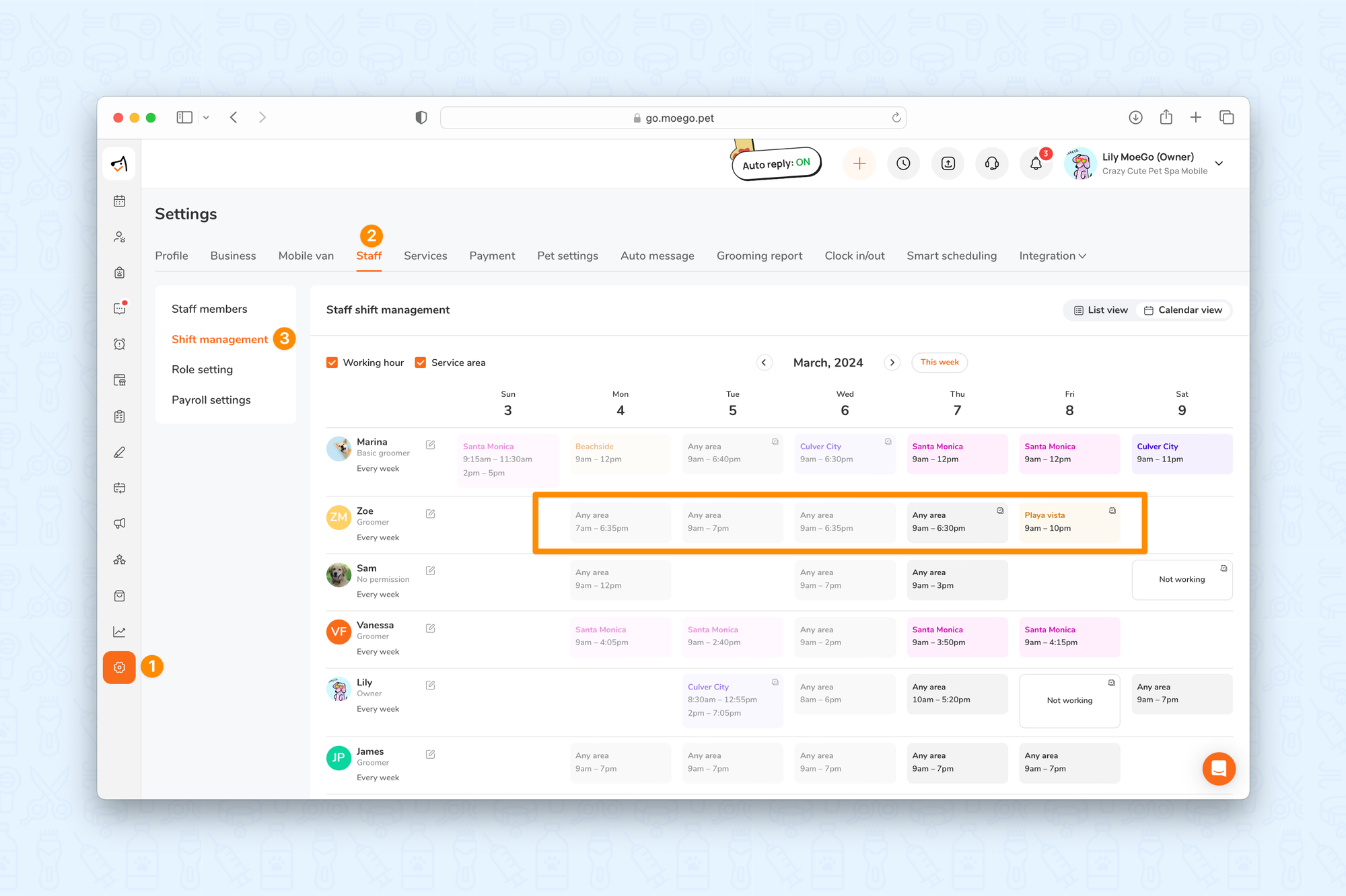Switch to List view

pos(1101,310)
